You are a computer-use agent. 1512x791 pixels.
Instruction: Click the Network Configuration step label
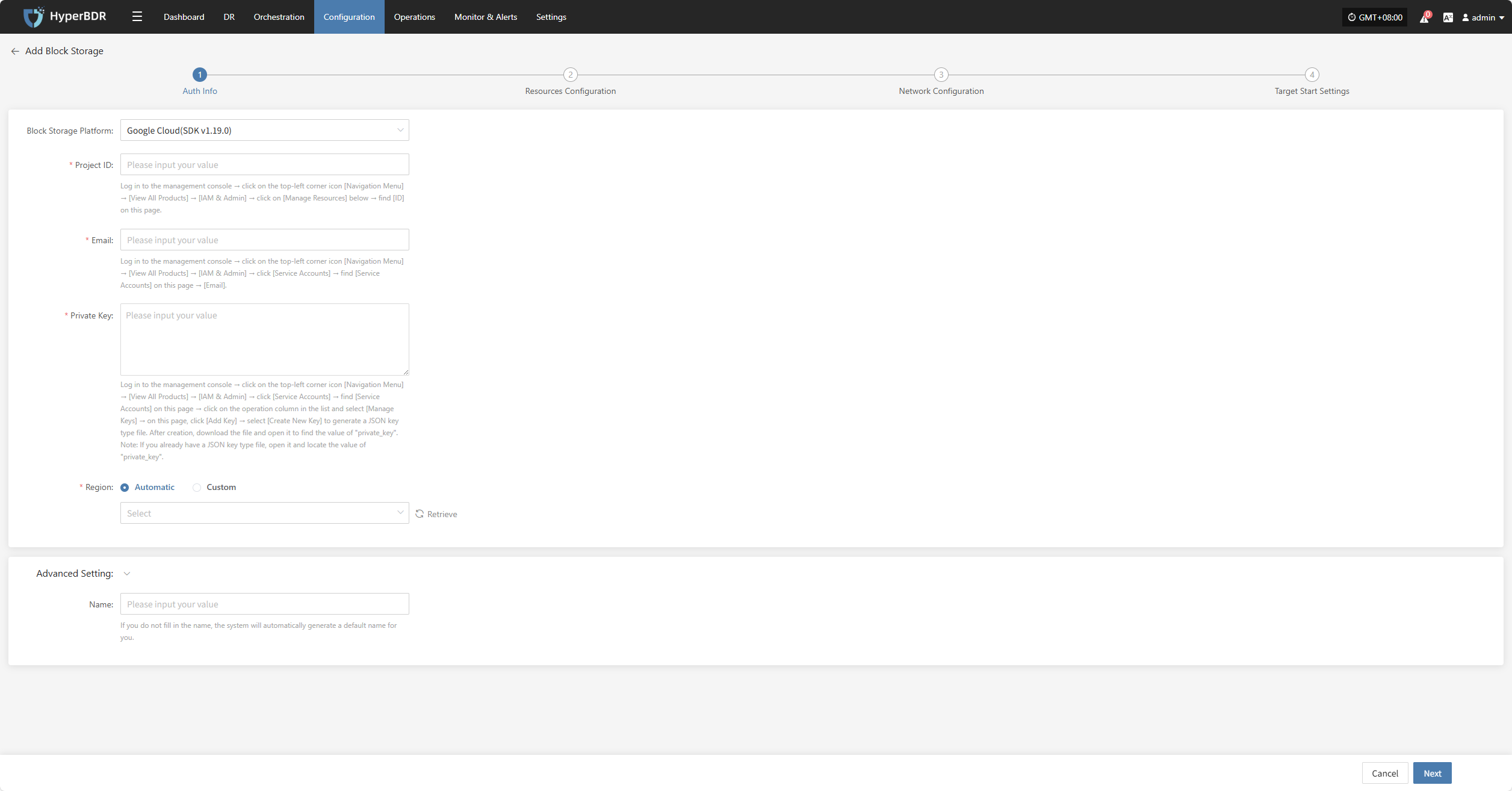(941, 91)
